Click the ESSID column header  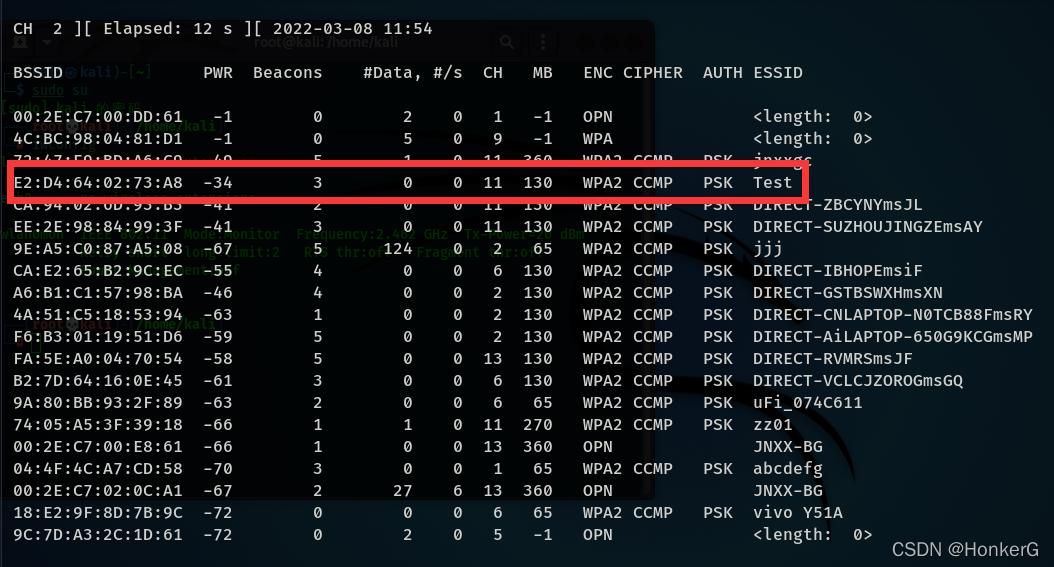click(778, 73)
